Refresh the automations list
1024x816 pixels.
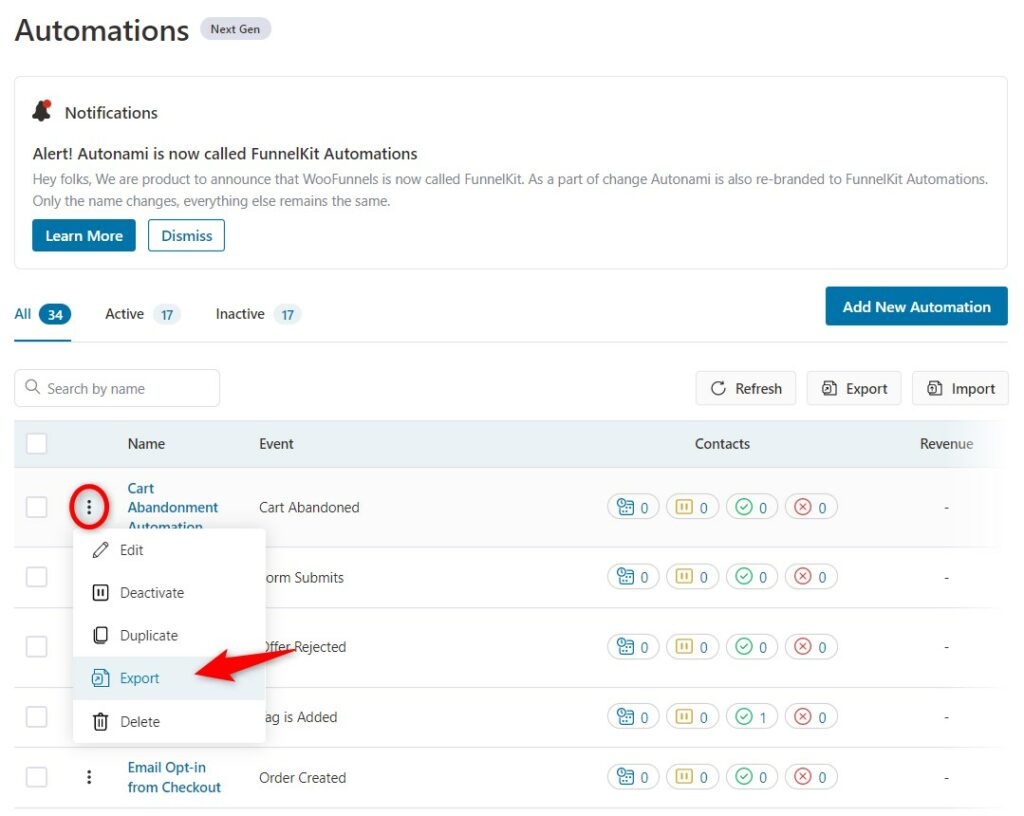point(745,388)
